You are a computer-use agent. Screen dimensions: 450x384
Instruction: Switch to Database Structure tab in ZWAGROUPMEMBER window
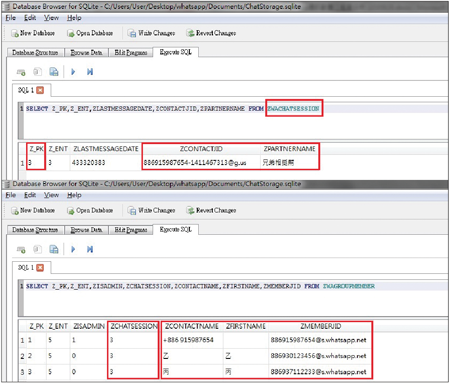[x=35, y=230]
